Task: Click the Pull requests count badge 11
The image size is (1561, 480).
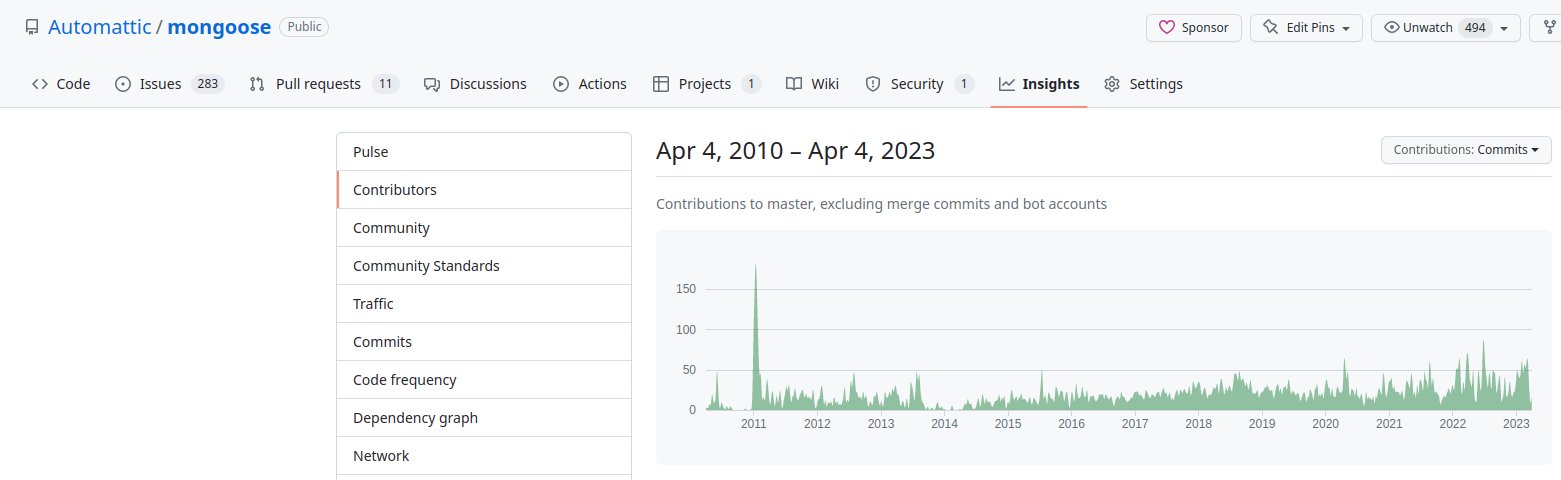Action: point(386,84)
